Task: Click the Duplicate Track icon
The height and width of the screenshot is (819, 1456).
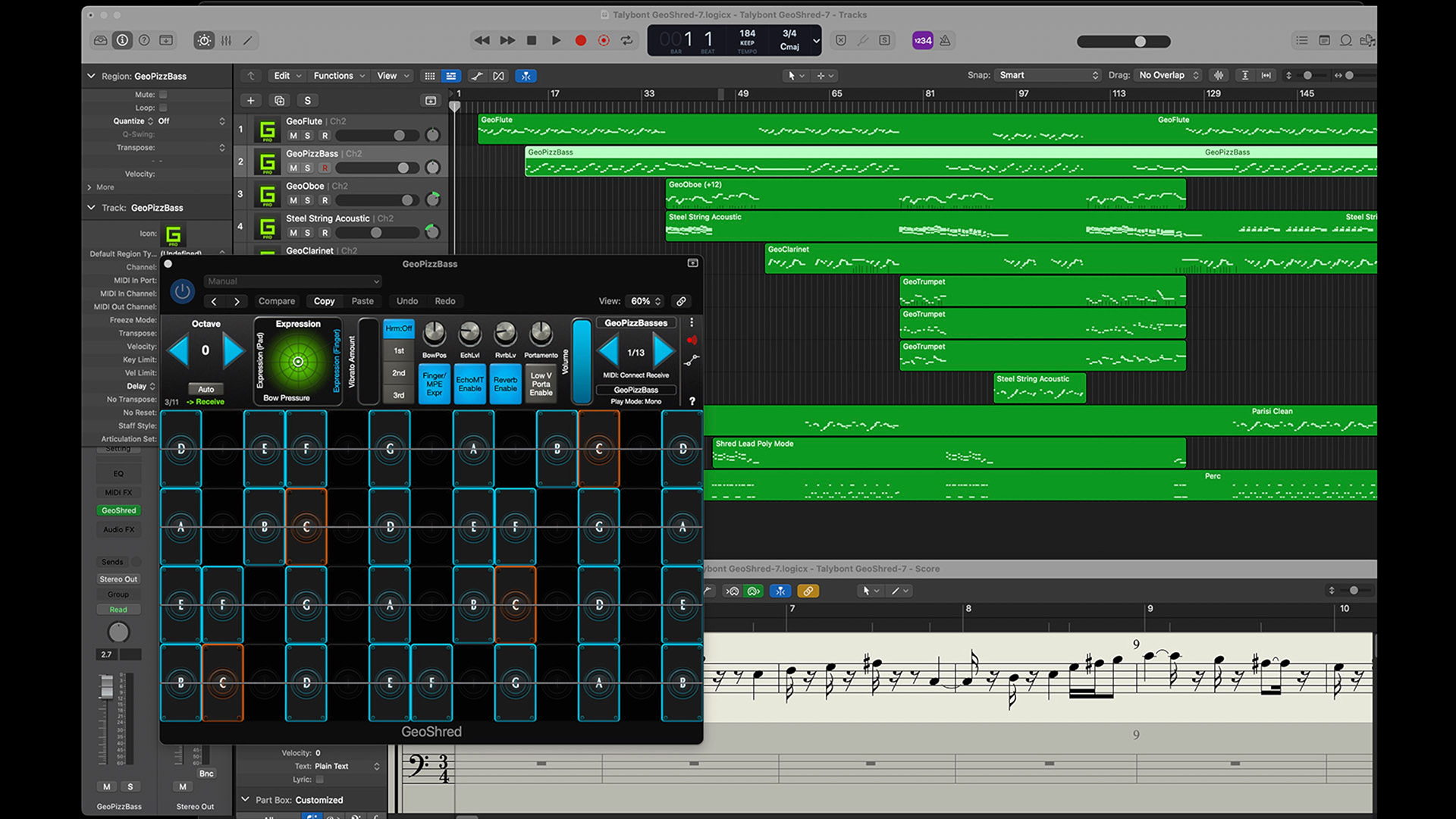Action: click(x=279, y=100)
